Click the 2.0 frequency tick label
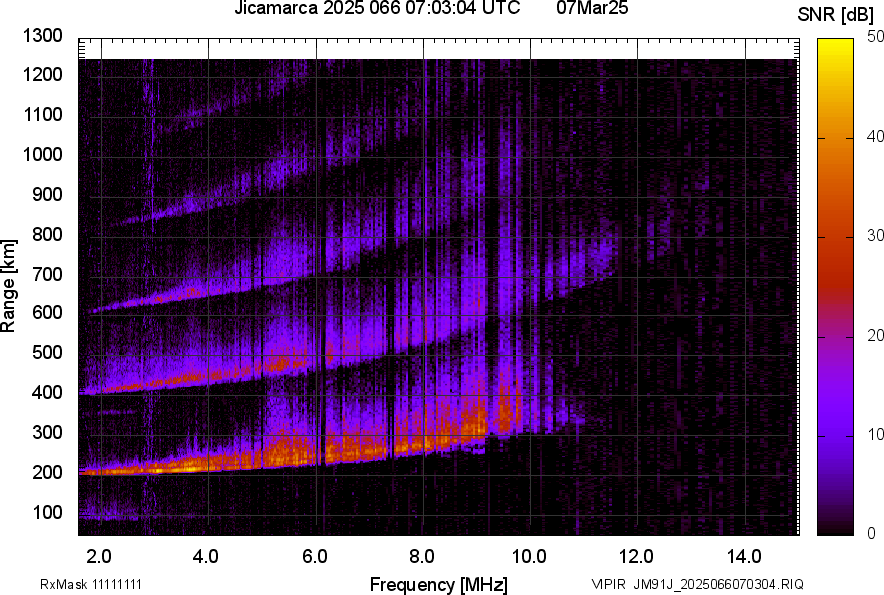Image resolution: width=884 pixels, height=595 pixels. 99,557
